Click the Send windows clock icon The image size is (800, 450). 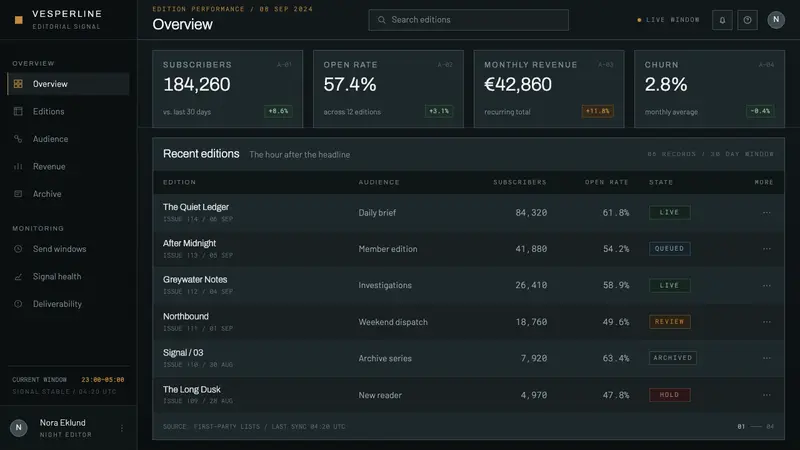click(18, 249)
